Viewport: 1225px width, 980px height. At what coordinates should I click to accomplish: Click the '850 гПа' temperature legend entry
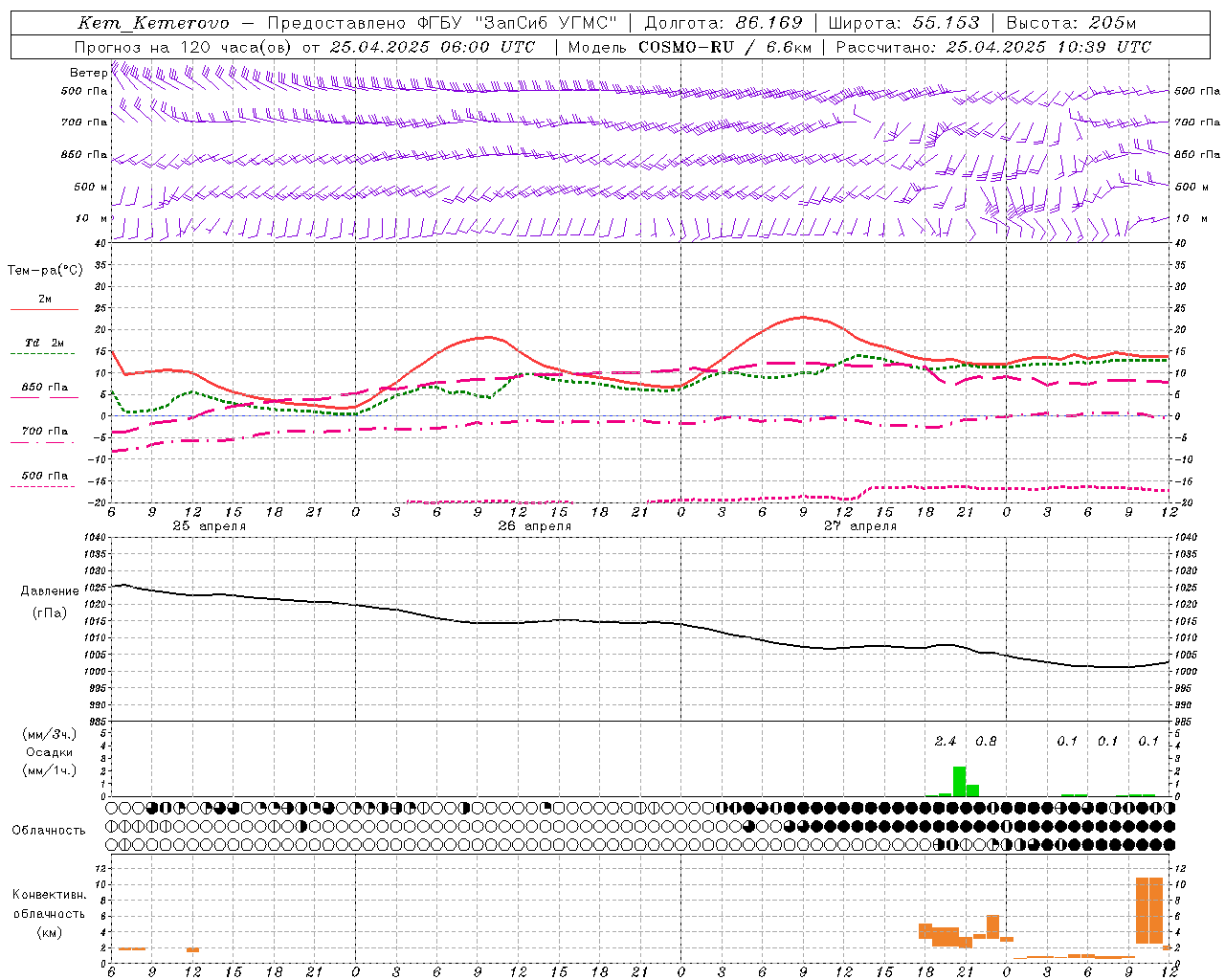tap(44, 388)
